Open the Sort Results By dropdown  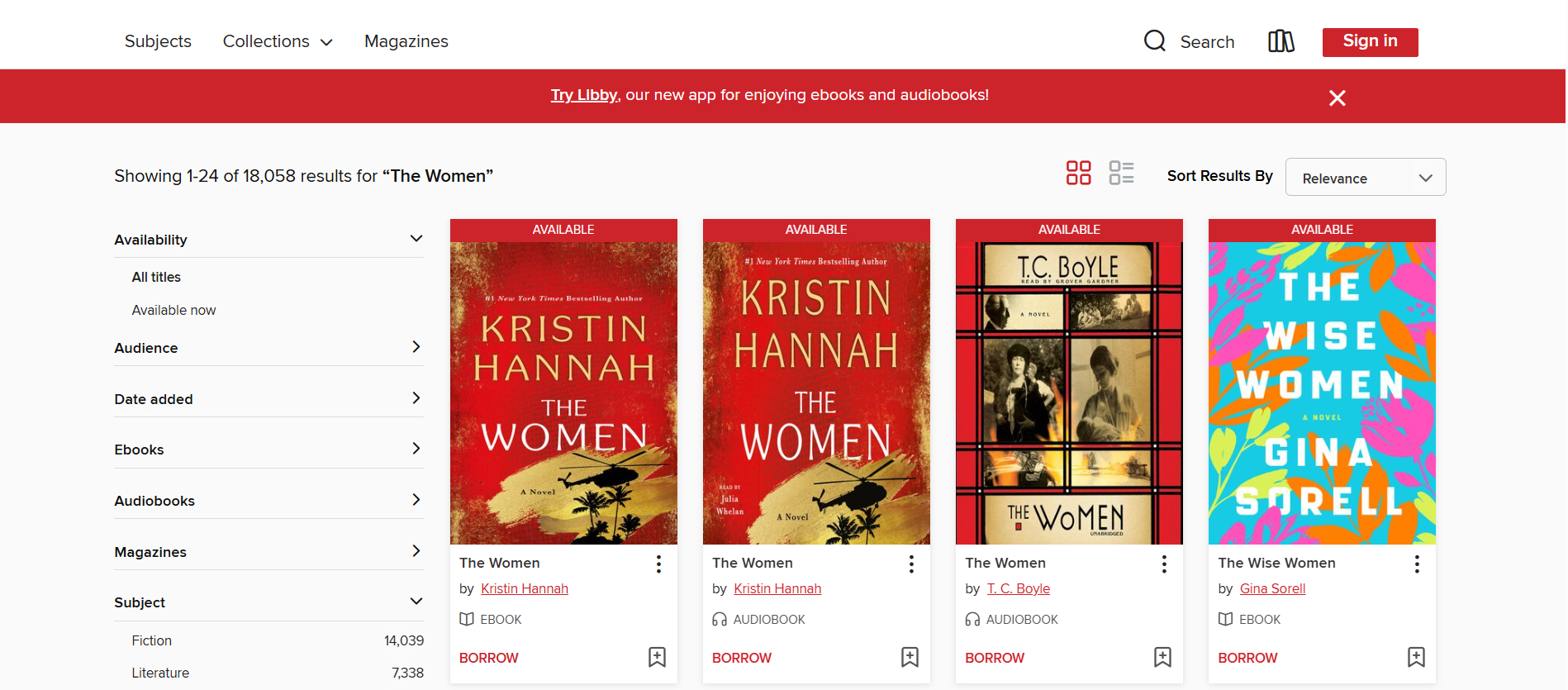point(1365,178)
